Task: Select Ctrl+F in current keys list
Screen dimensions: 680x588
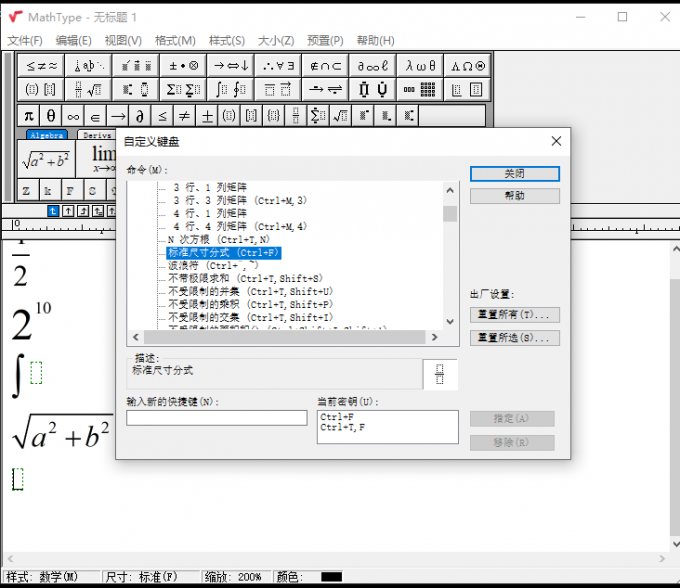Action: 337,417
